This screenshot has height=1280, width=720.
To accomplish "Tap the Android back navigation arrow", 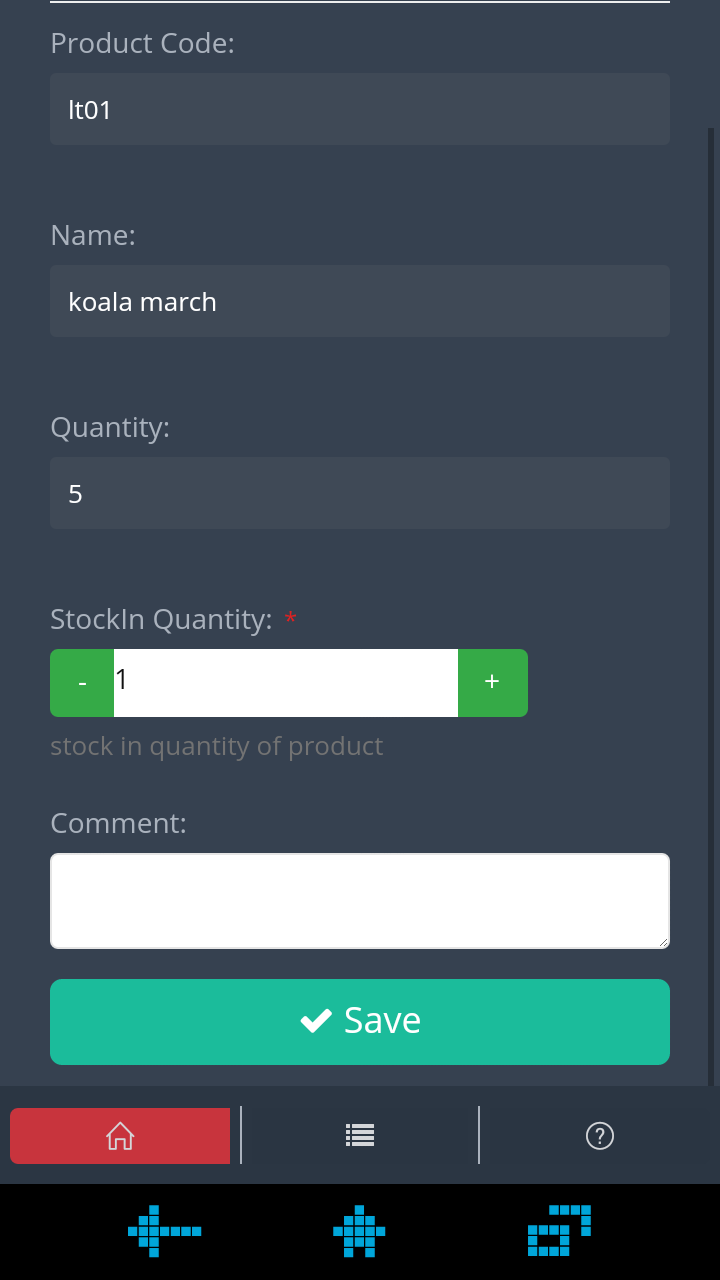I will [165, 1231].
